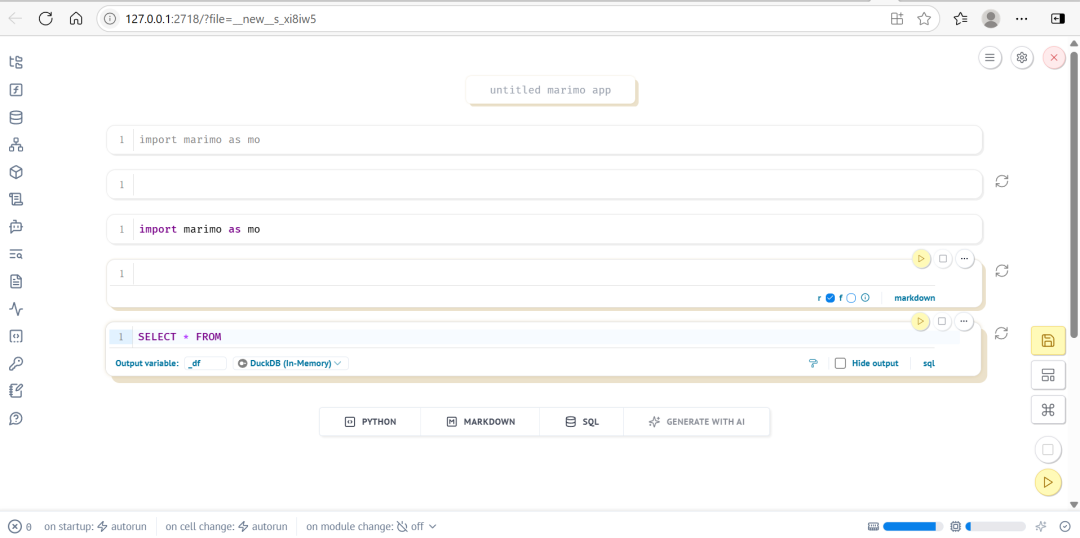Click the global stop execution square button

point(1048,450)
